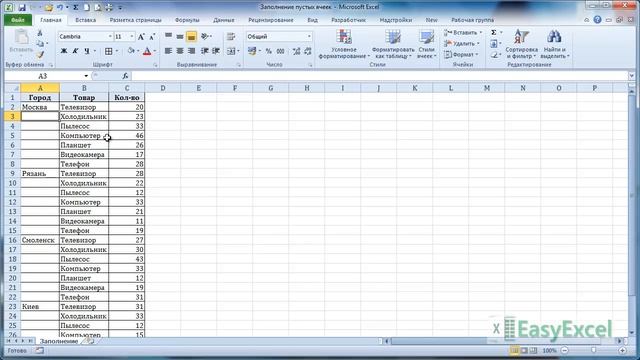Screen dimensions: 640x360
Task: Open Conditional Formatting (Условное форматирование)
Action: [x=344, y=44]
